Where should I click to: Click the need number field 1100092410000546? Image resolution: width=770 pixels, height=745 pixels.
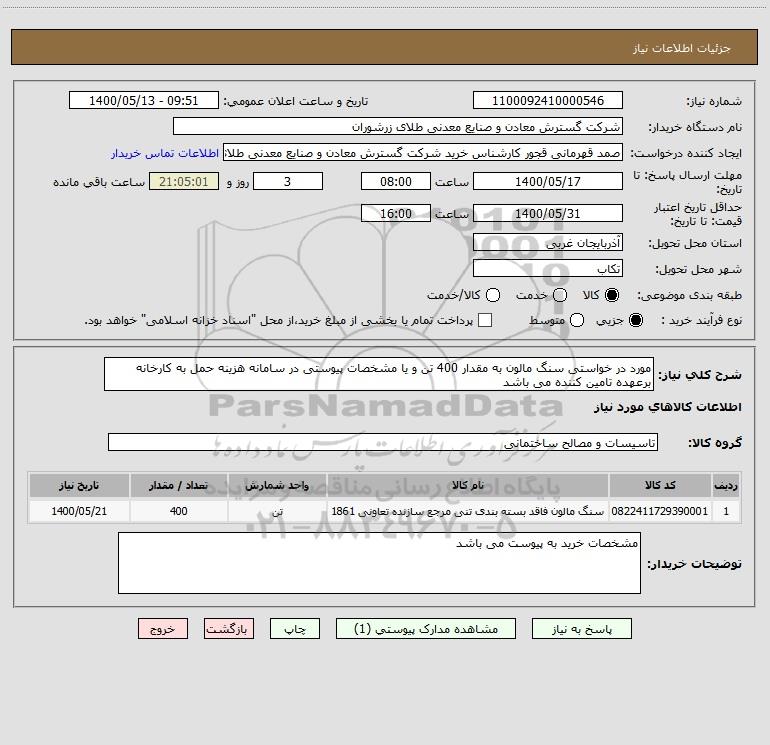[548, 100]
